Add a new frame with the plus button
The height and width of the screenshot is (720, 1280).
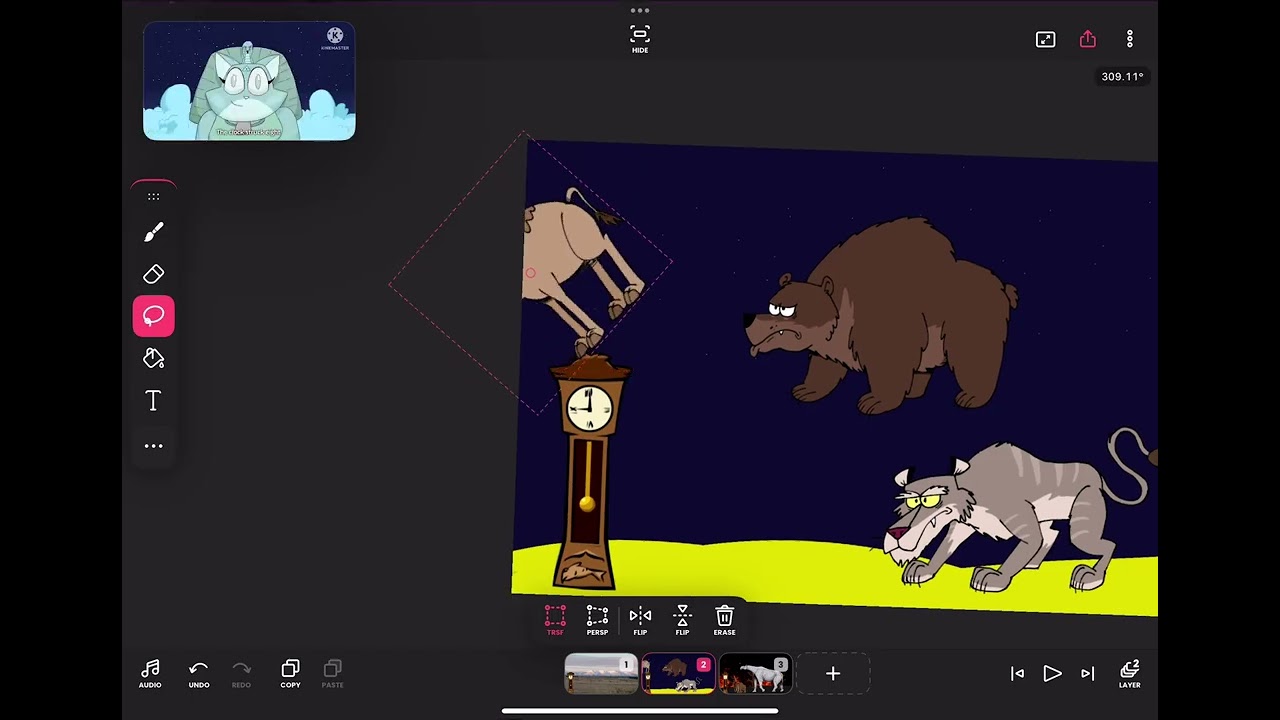coord(833,674)
